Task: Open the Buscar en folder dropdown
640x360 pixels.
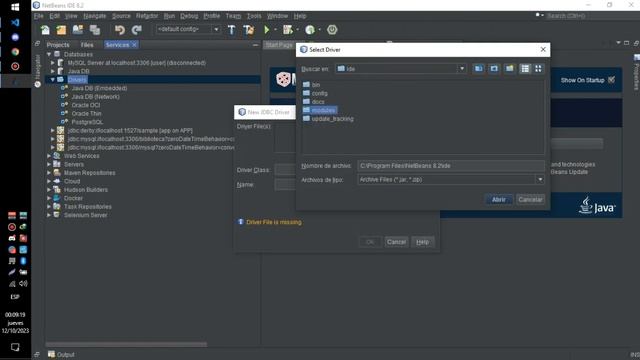Action: tap(462, 69)
